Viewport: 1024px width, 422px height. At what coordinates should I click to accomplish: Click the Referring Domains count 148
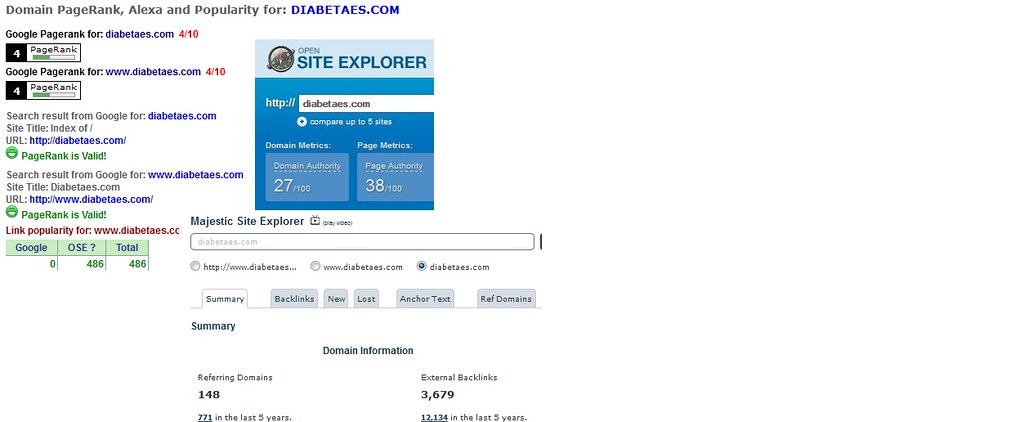[x=209, y=395]
